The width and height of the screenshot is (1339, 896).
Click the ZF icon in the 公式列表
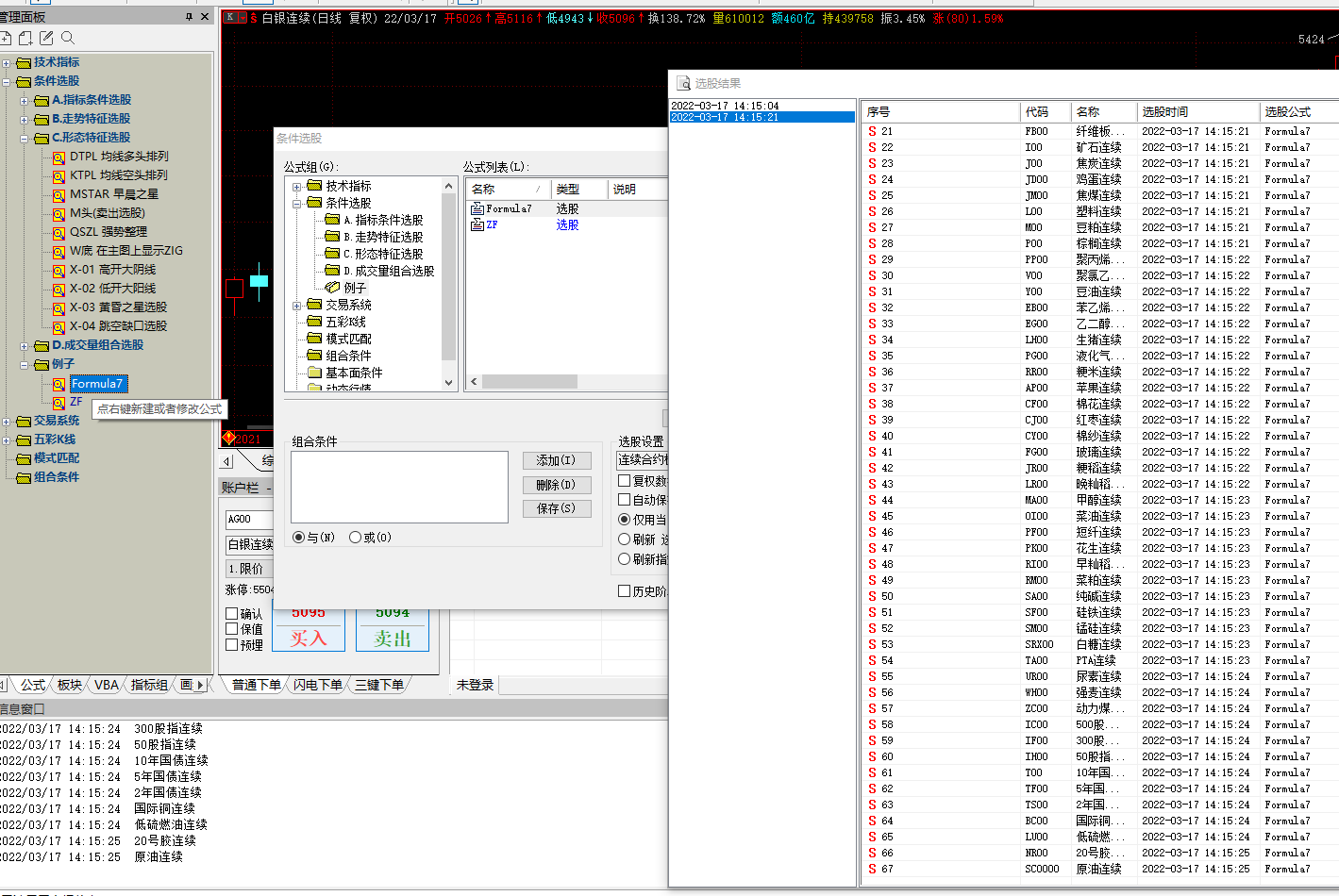click(x=477, y=224)
